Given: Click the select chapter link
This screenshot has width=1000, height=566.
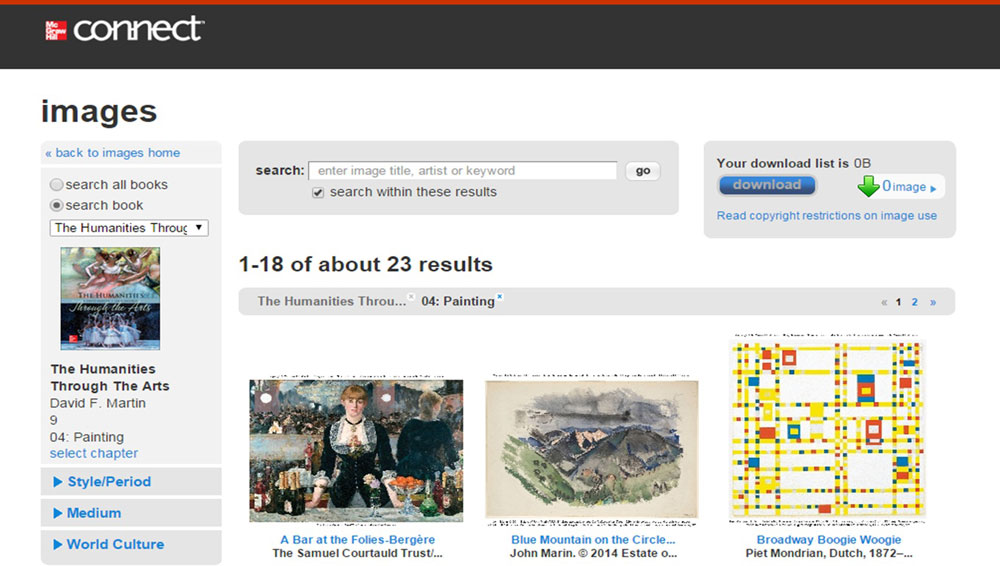Looking at the screenshot, I should tap(94, 454).
